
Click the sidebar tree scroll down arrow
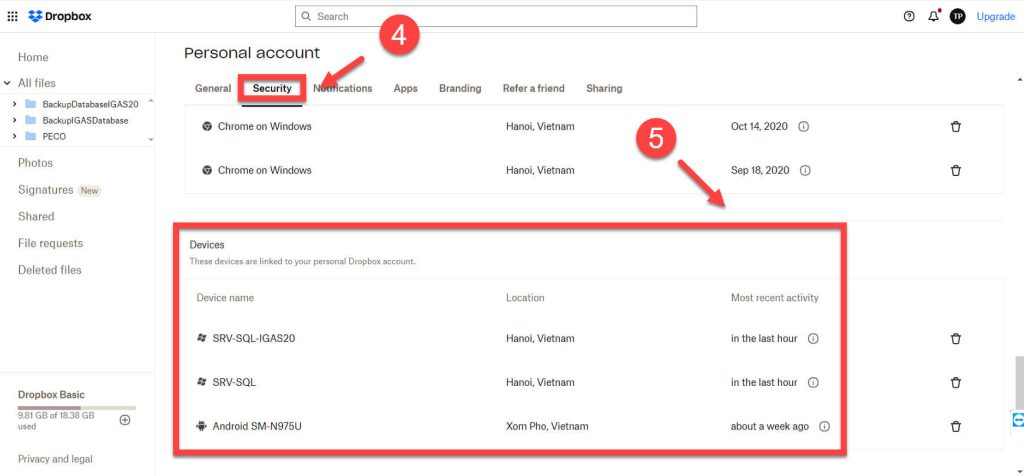coord(151,140)
